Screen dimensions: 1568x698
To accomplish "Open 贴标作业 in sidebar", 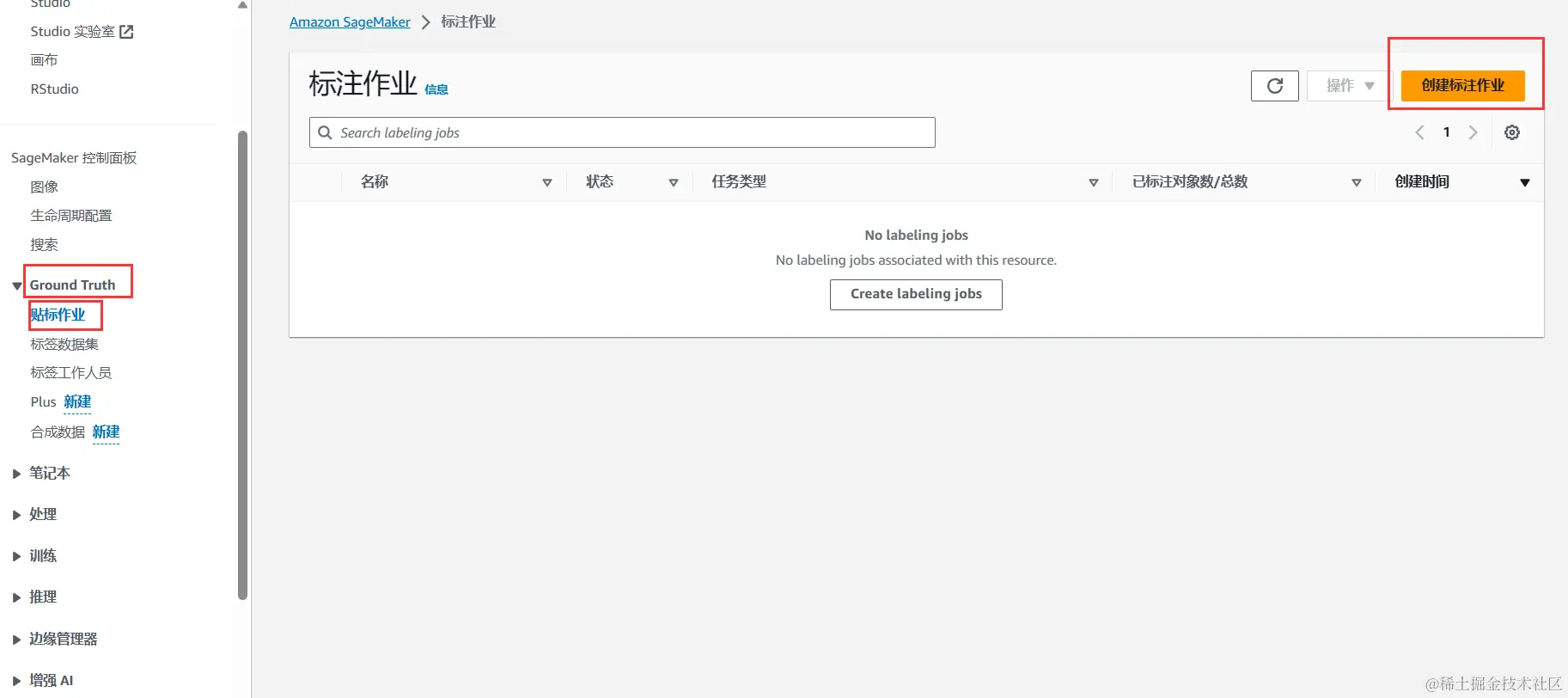I will click(58, 315).
